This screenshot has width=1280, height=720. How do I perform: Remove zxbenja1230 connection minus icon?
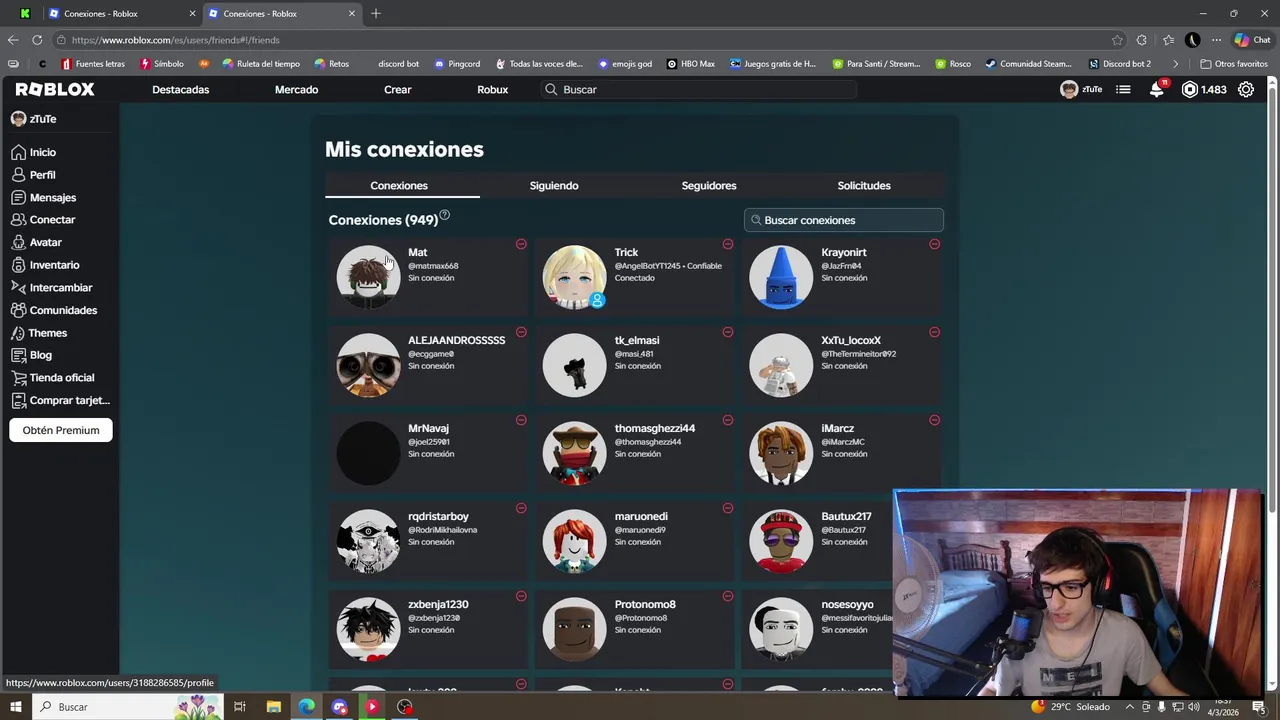click(521, 596)
